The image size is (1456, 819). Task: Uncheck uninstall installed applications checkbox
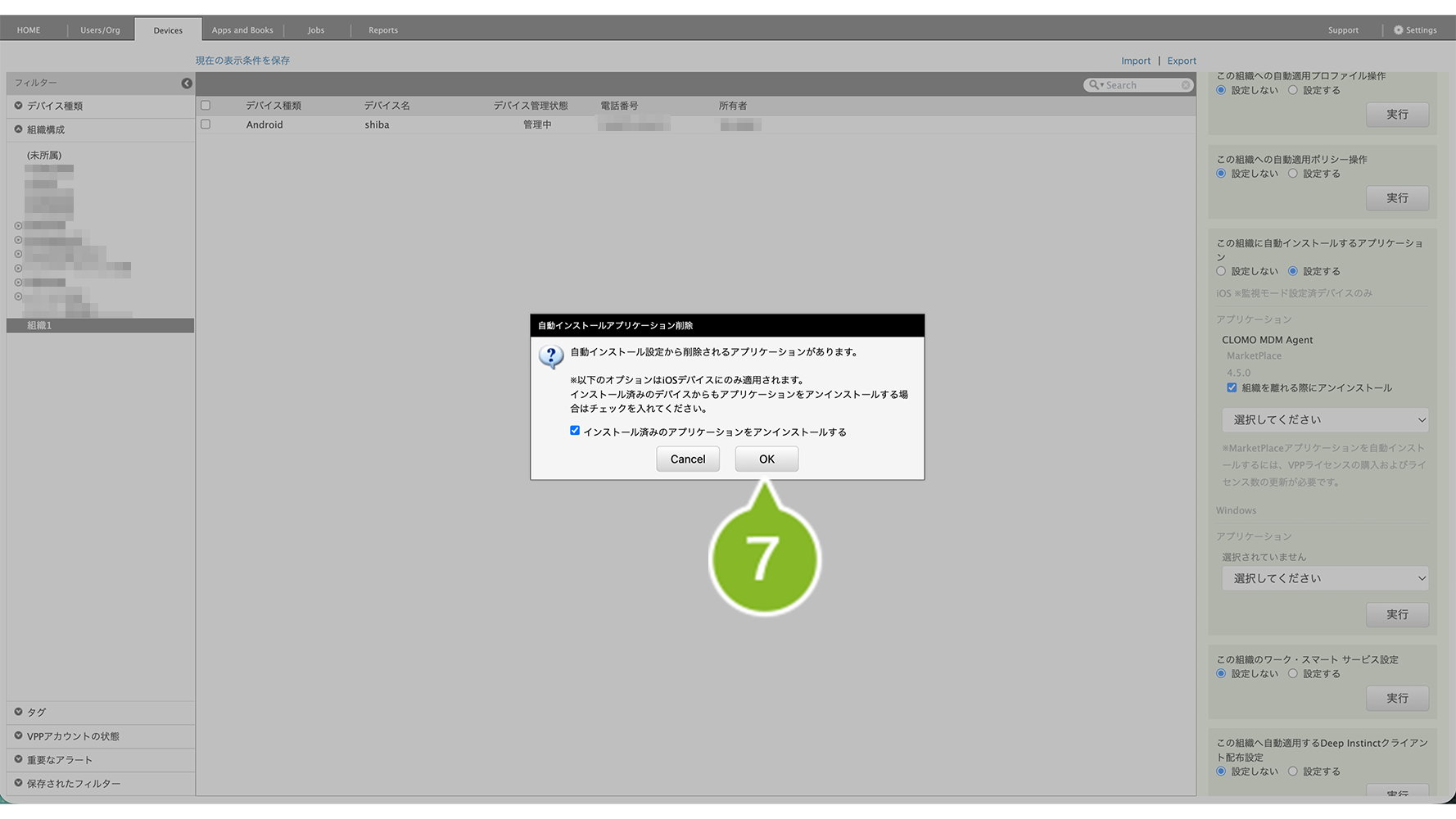(575, 431)
